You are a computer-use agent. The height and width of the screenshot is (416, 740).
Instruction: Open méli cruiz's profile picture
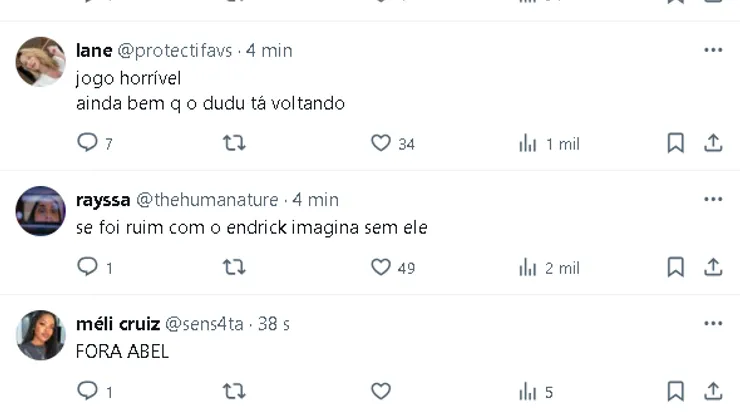tap(41, 335)
